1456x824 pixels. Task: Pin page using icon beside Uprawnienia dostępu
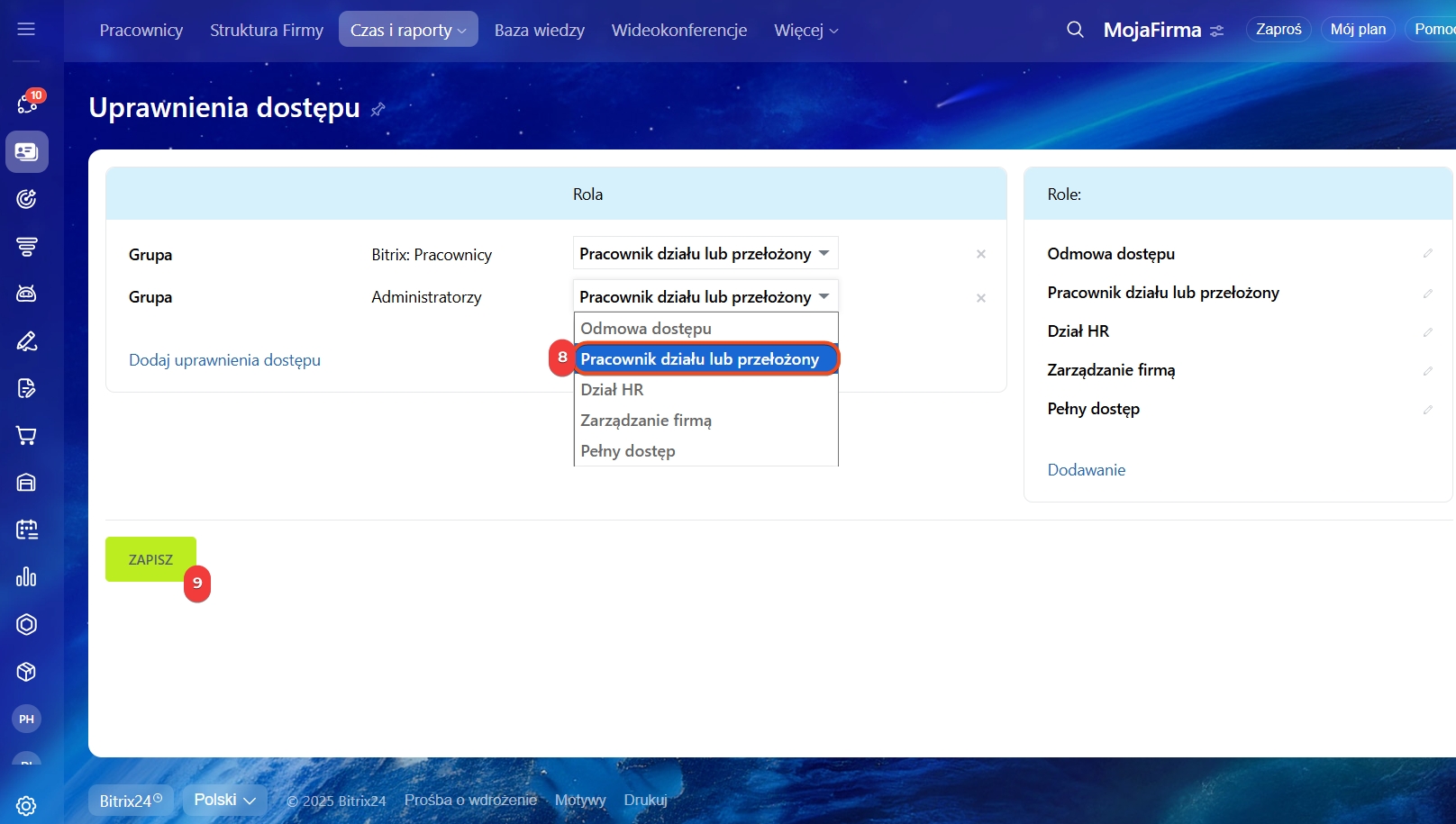[x=378, y=109]
